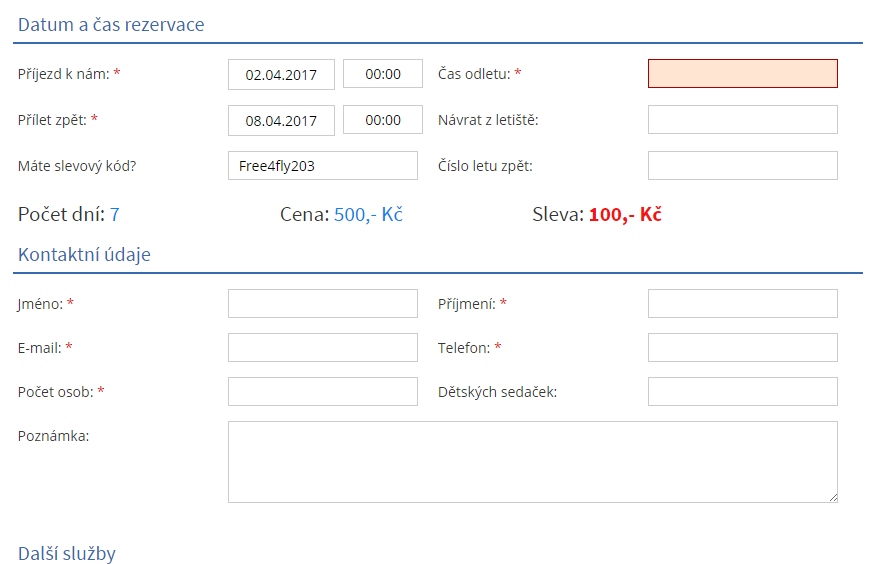Click the Jméno label
The width and height of the screenshot is (872, 564).
[46, 304]
